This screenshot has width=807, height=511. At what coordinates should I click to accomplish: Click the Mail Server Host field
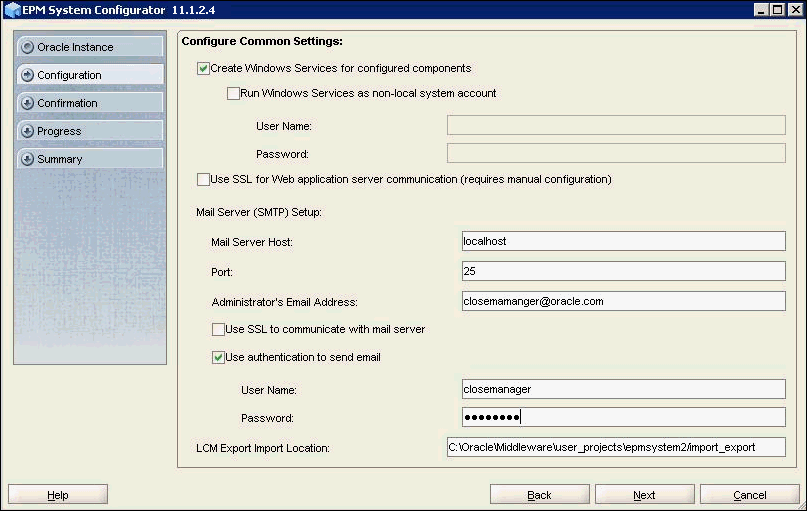coord(624,241)
